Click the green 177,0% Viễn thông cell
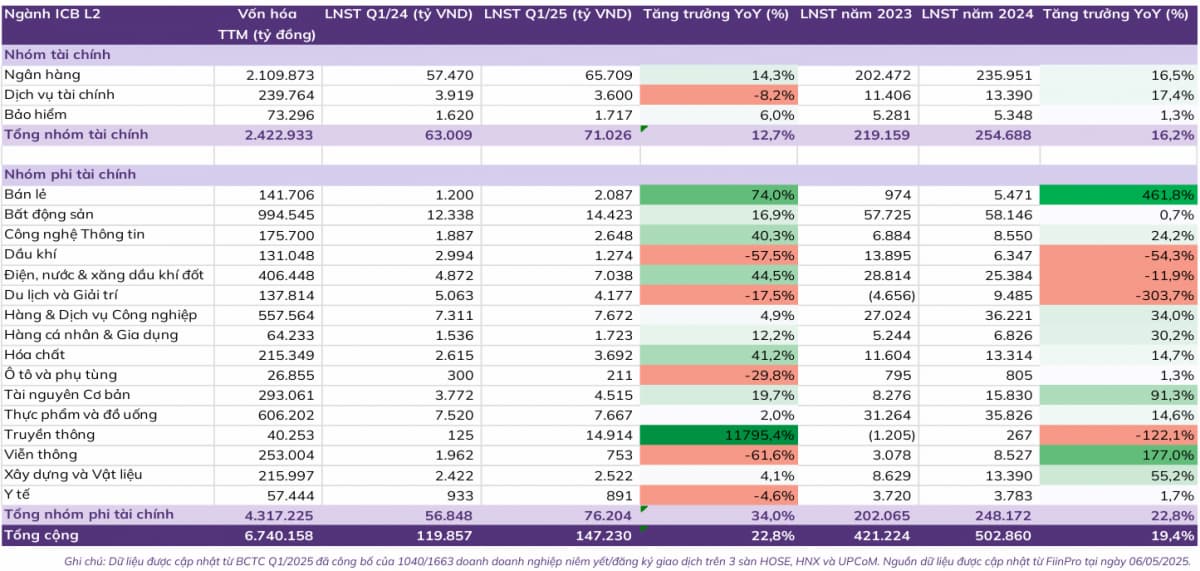Viewport: 1200px width, 571px height. (1118, 455)
